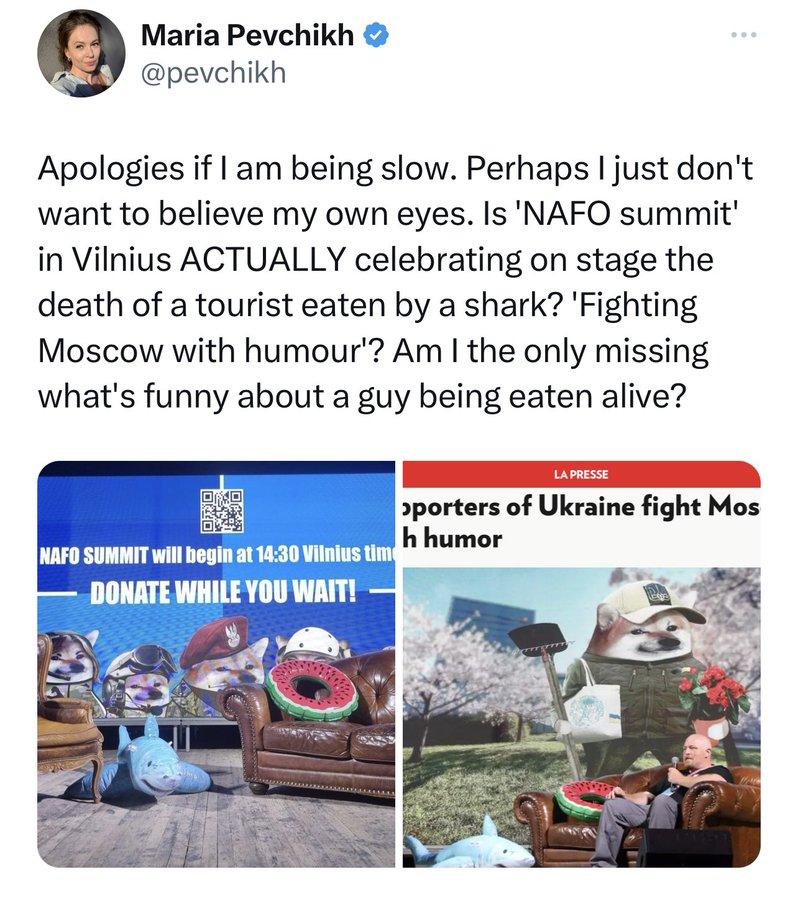Click the QR code on the stage screen
The width and height of the screenshot is (798, 900).
coord(221,509)
